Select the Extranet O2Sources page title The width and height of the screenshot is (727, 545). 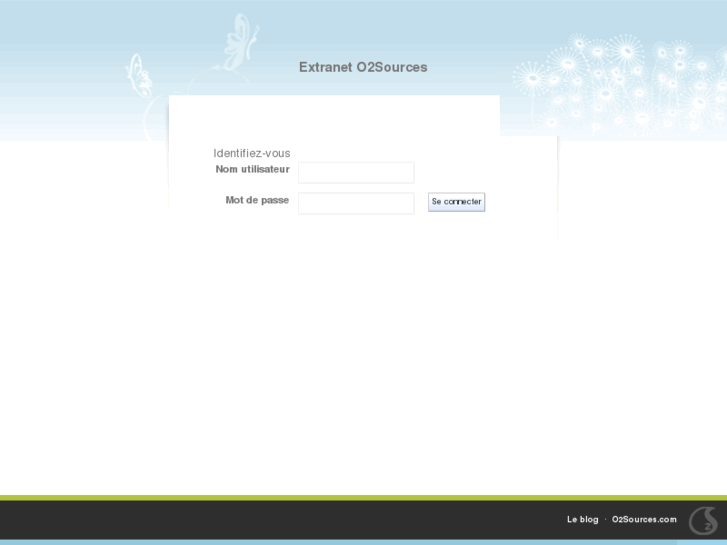(363, 67)
